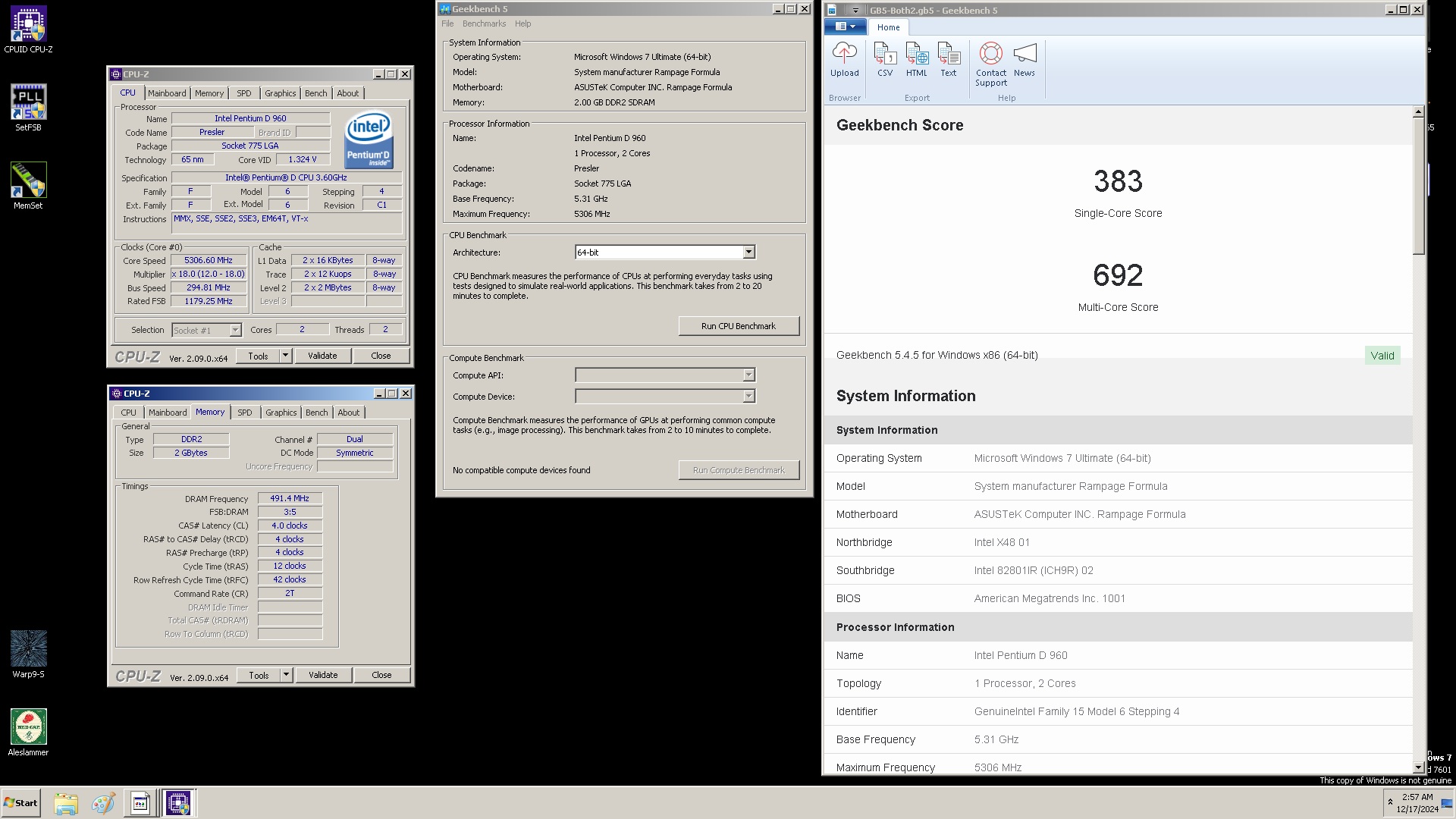Click Tools button in upper CPU-Z window

tap(258, 356)
